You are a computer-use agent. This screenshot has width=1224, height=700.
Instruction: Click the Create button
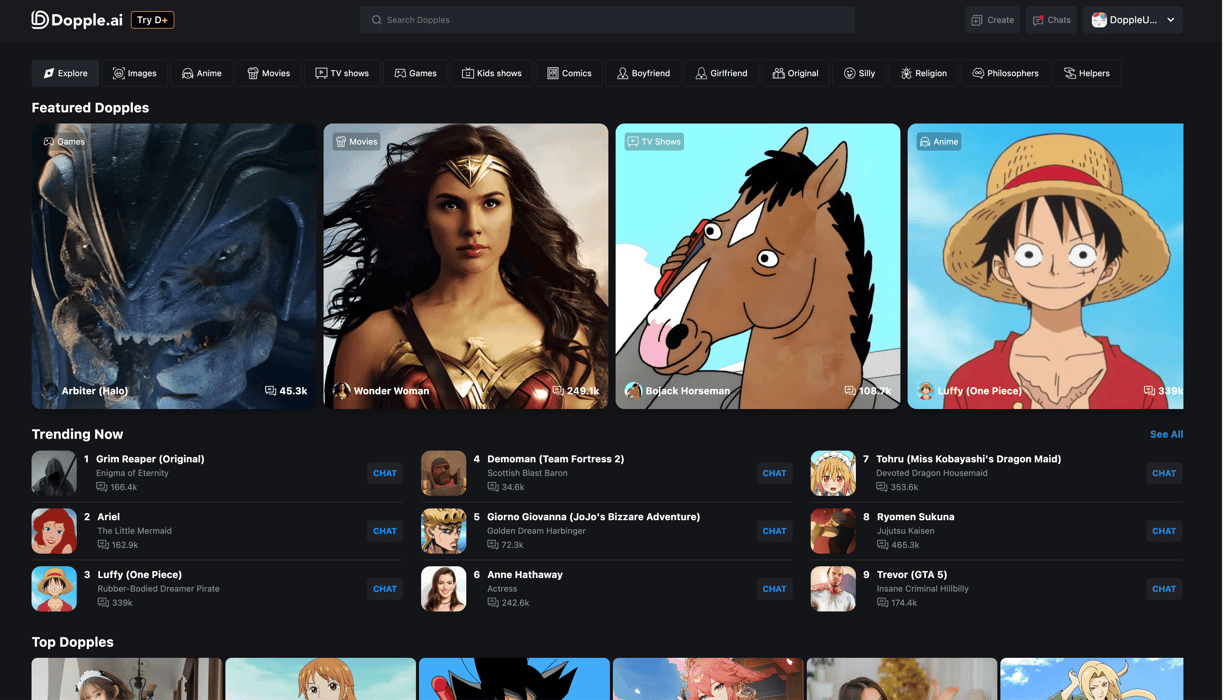[x=993, y=20]
